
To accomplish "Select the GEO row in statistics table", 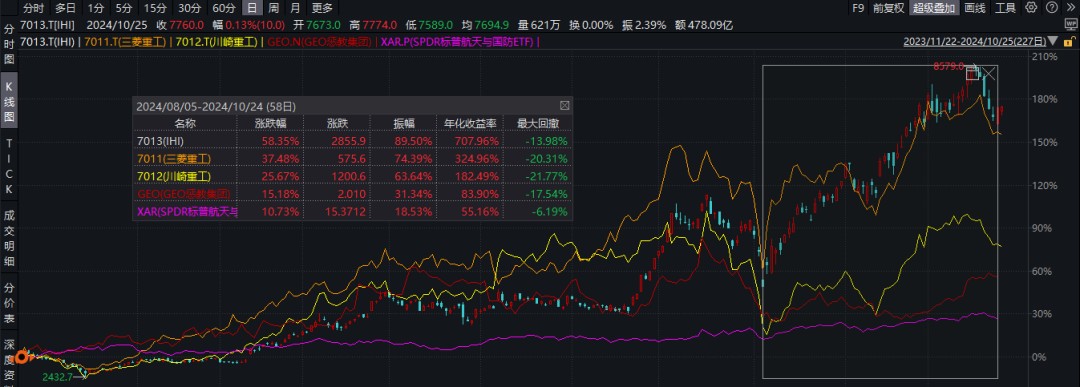I will (x=352, y=194).
